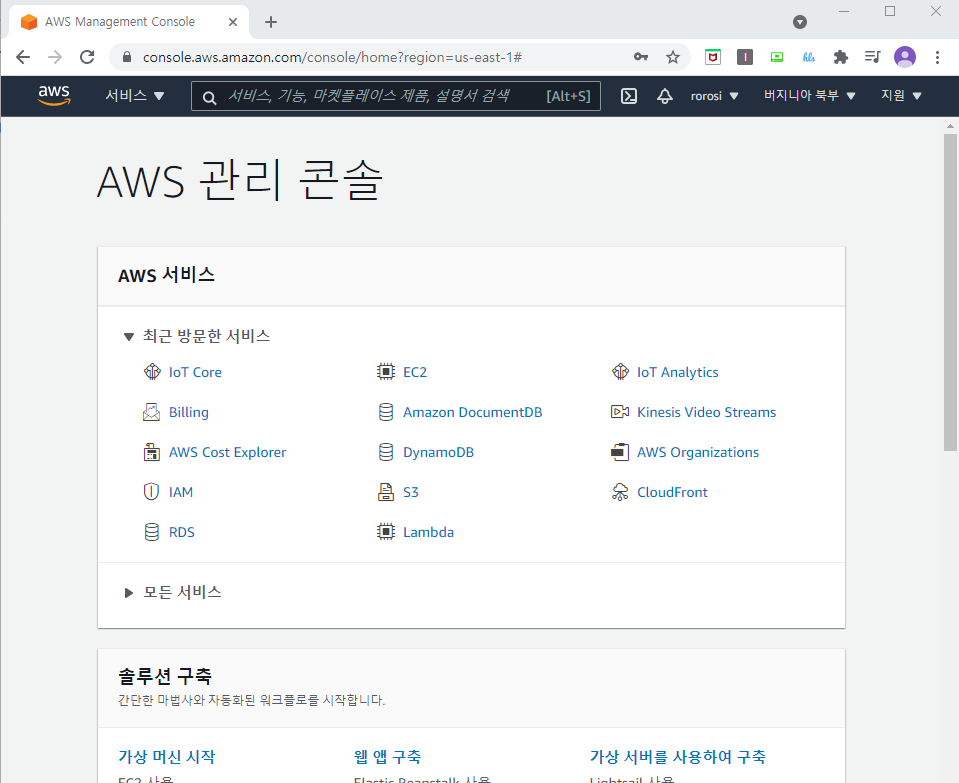Open Chrome three-dot menu
The width and height of the screenshot is (959, 783).
coord(937,57)
